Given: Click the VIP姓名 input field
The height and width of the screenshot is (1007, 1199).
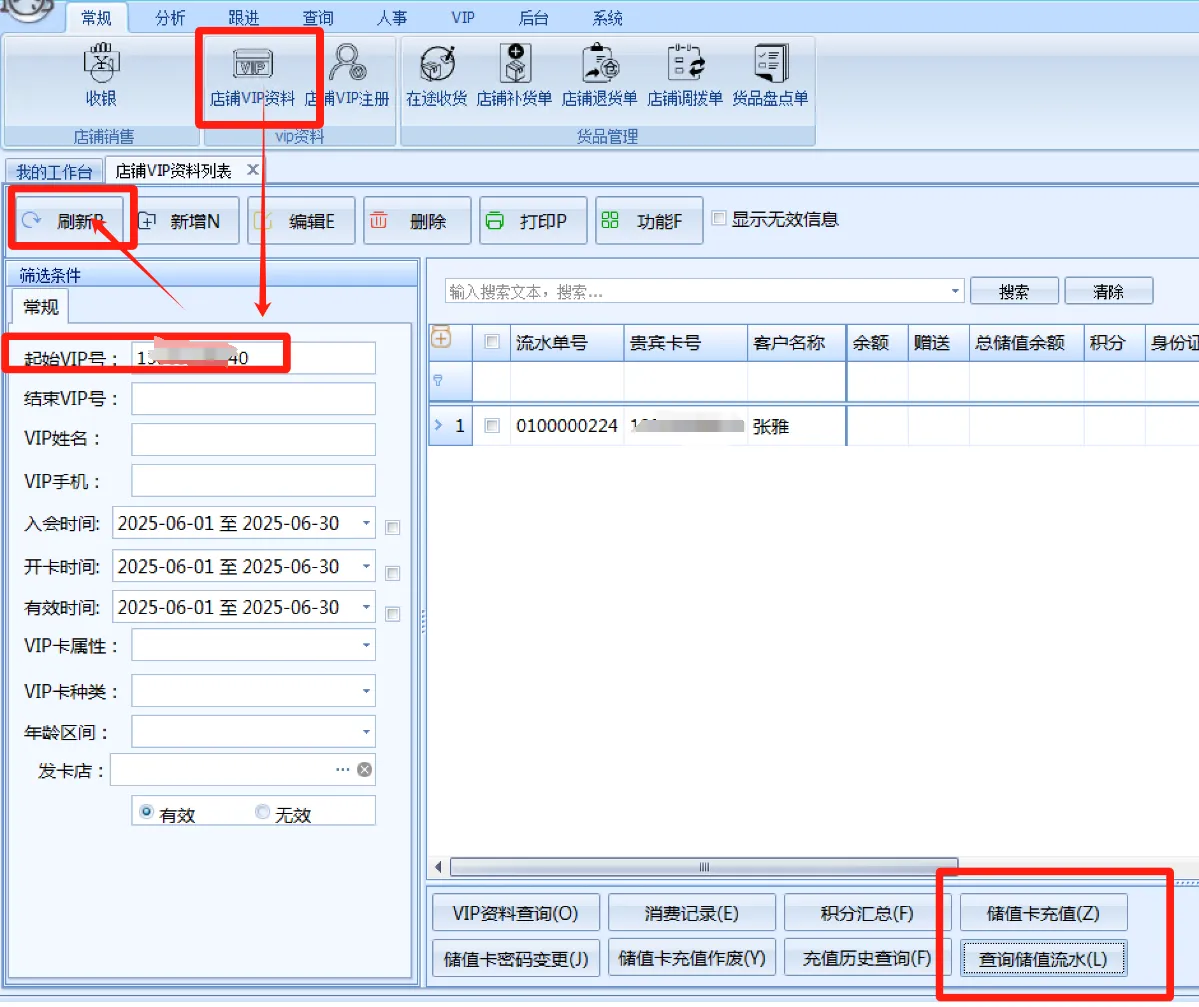Looking at the screenshot, I should coord(253,439).
